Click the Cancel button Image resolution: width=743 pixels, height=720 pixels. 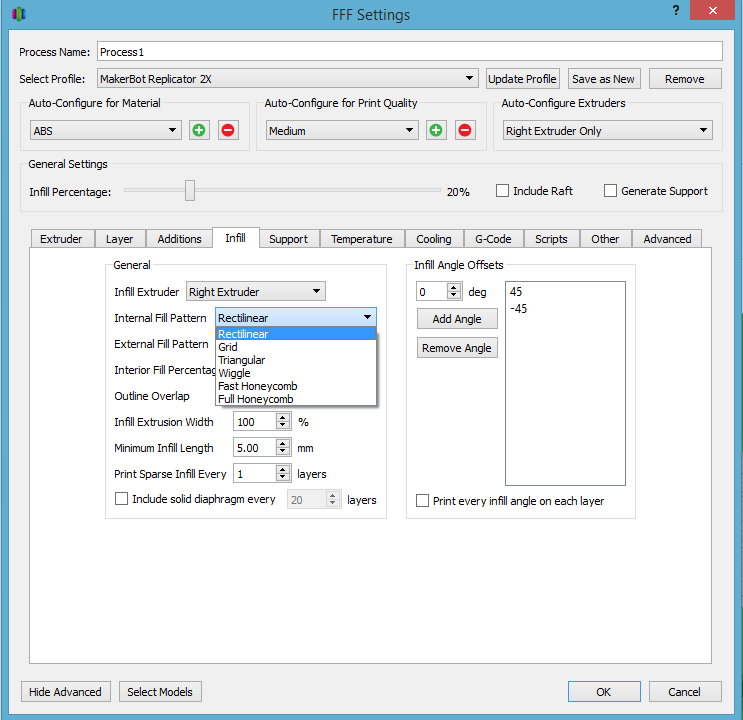click(685, 692)
